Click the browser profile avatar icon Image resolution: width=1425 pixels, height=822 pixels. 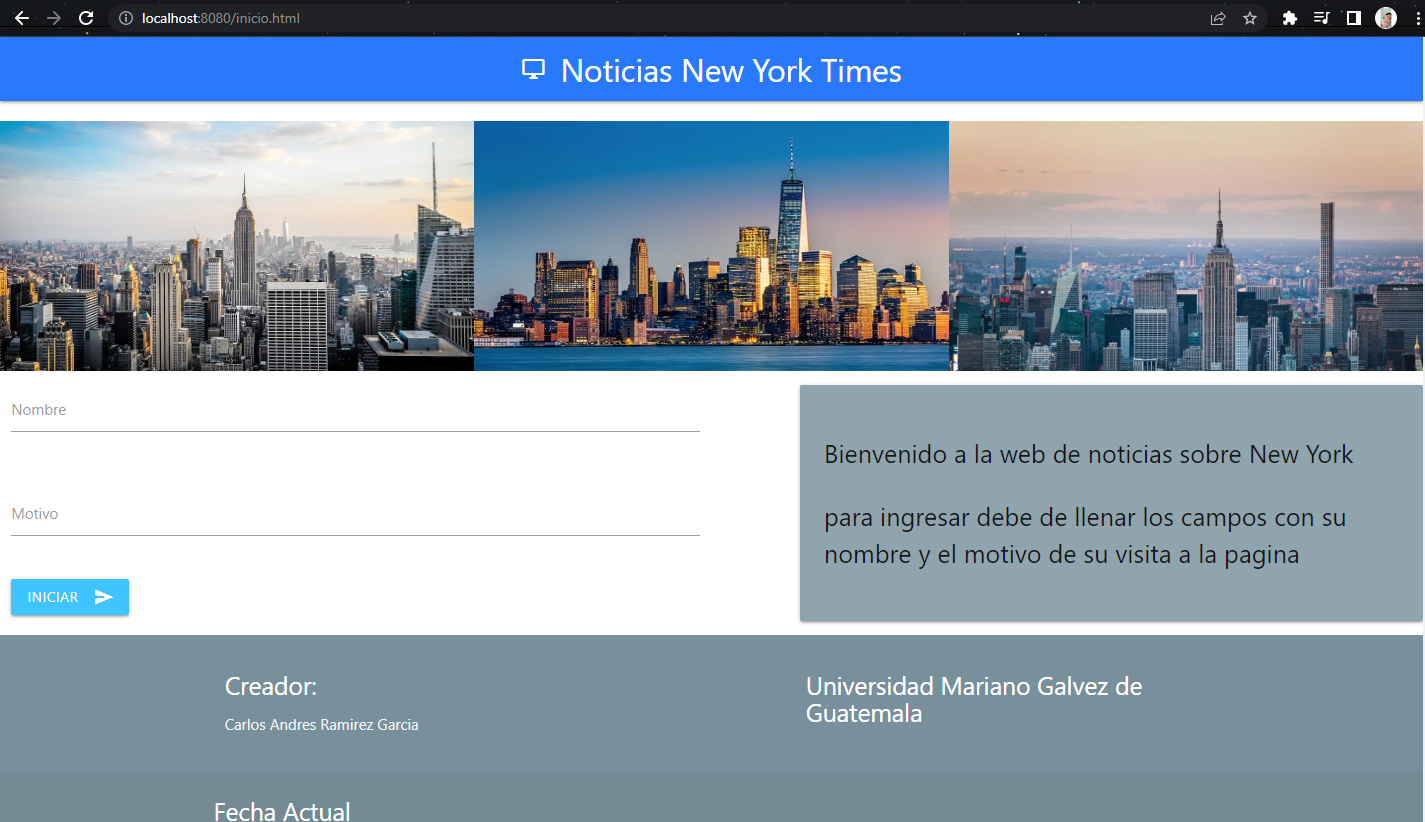coord(1386,17)
